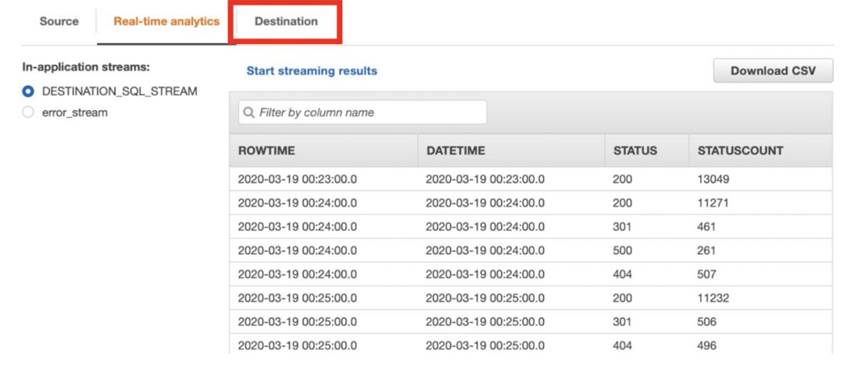Download results with Download CSV button

773,71
